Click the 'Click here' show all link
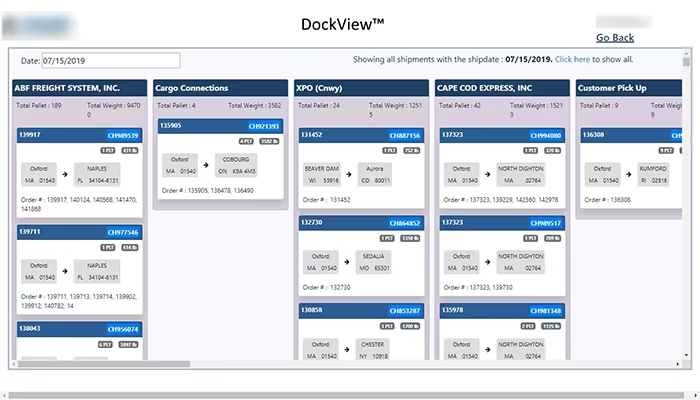 click(572, 59)
